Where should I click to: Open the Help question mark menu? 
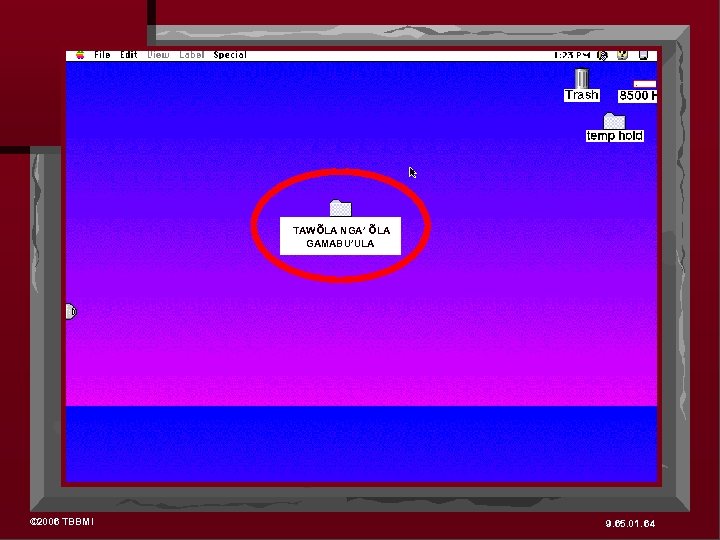click(x=622, y=56)
